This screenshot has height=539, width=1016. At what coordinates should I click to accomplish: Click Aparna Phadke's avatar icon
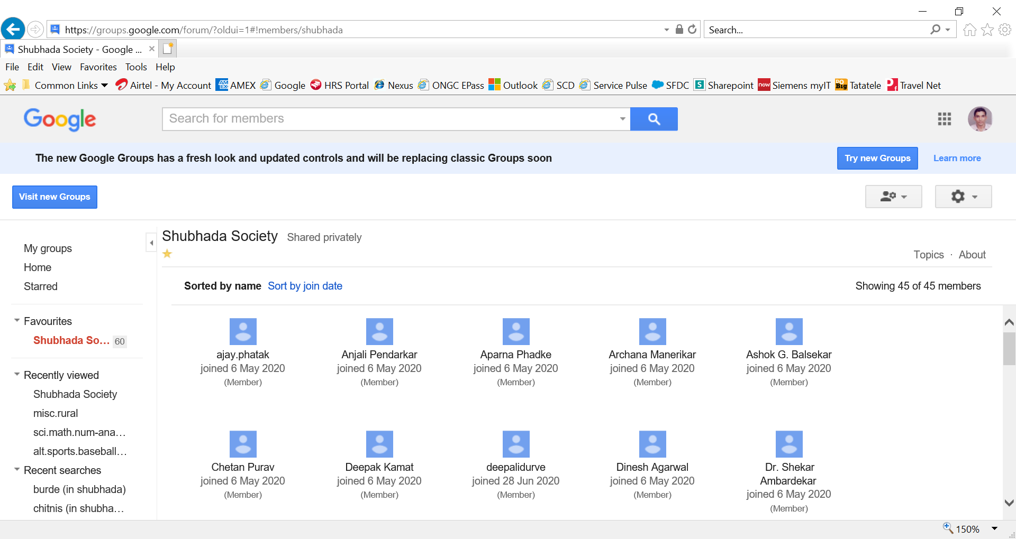pyautogui.click(x=516, y=331)
